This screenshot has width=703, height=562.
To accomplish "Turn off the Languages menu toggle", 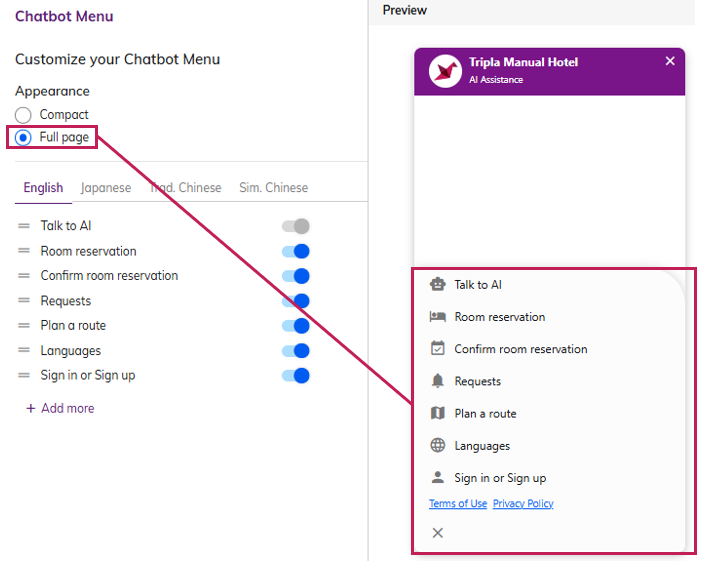I will (x=296, y=351).
